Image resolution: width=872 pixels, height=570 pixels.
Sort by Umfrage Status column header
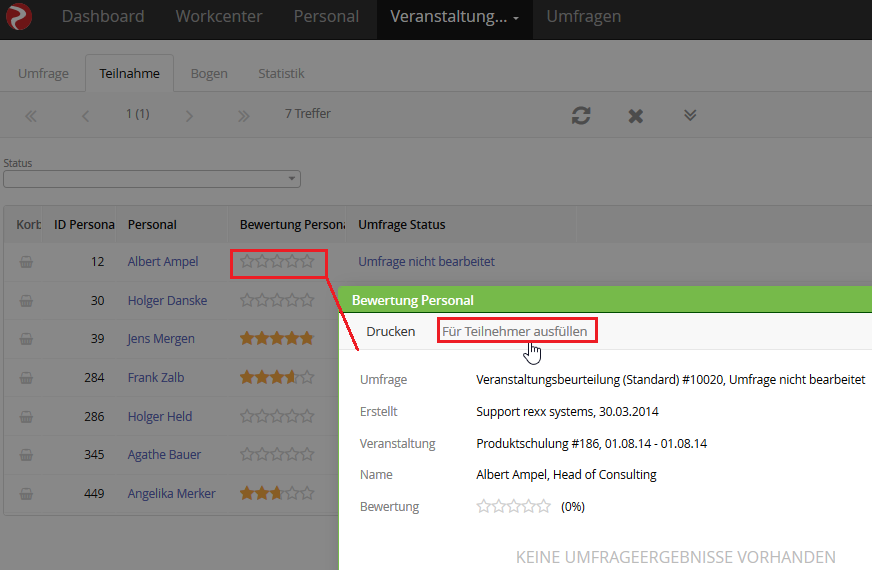(x=402, y=225)
